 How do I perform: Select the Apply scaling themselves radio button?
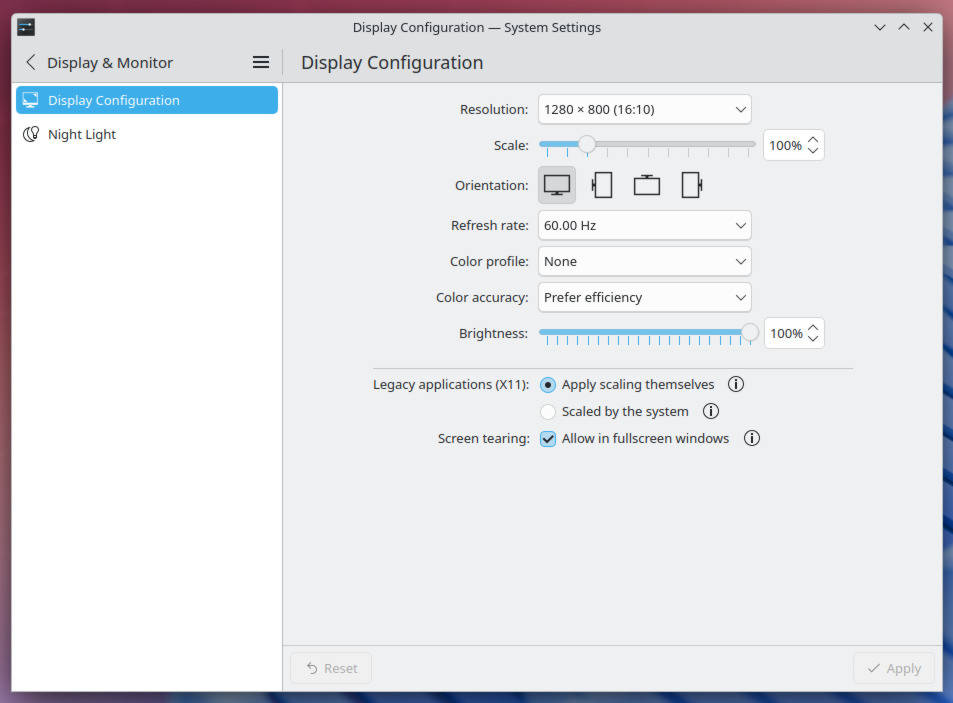(548, 384)
